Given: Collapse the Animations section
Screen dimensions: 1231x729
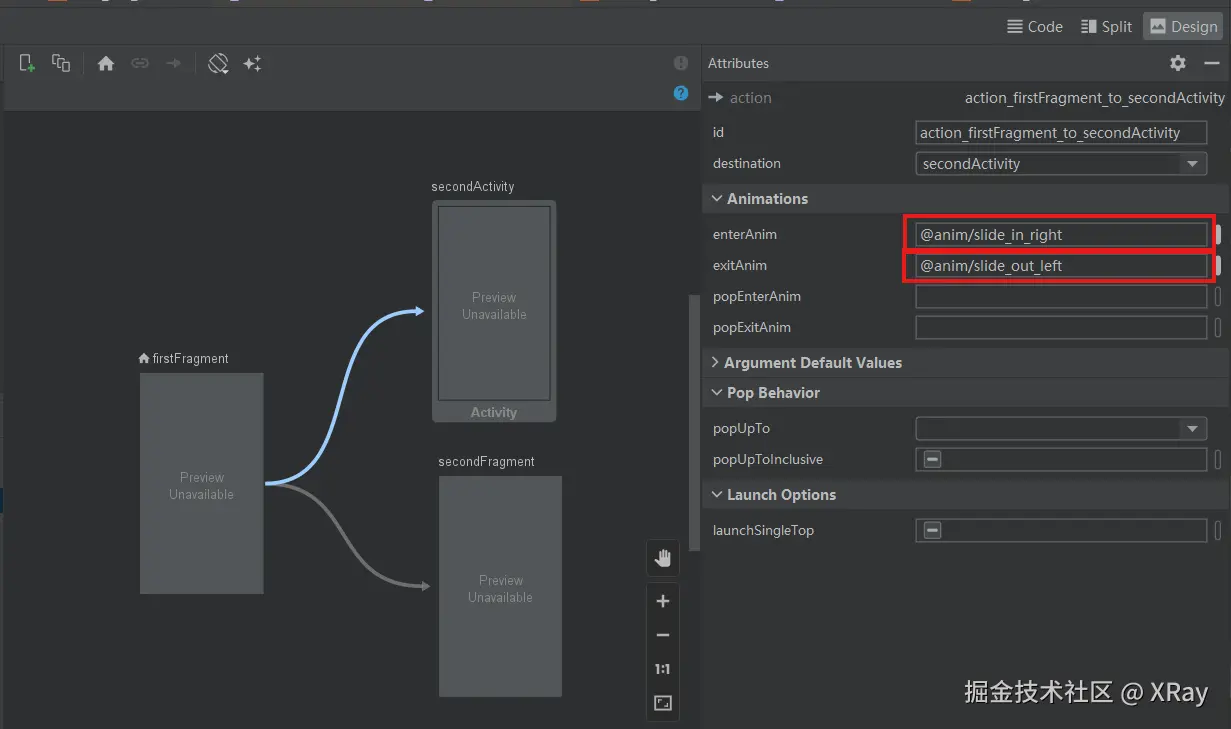Looking at the screenshot, I should pos(716,199).
